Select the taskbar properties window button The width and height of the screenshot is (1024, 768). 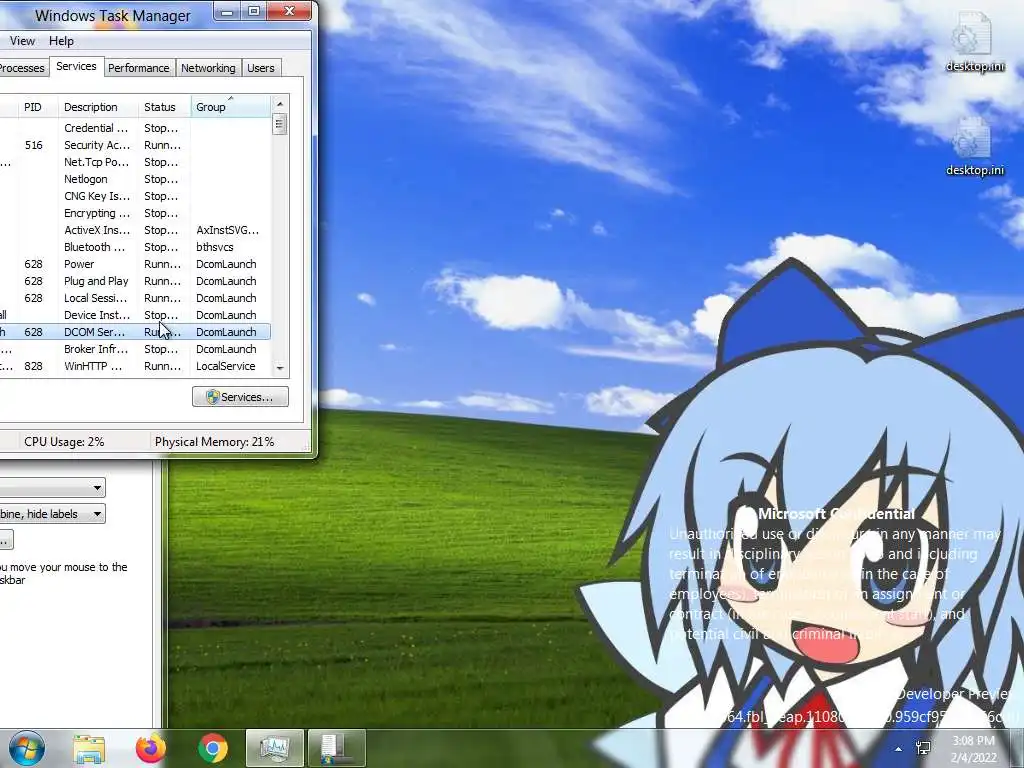coord(336,748)
